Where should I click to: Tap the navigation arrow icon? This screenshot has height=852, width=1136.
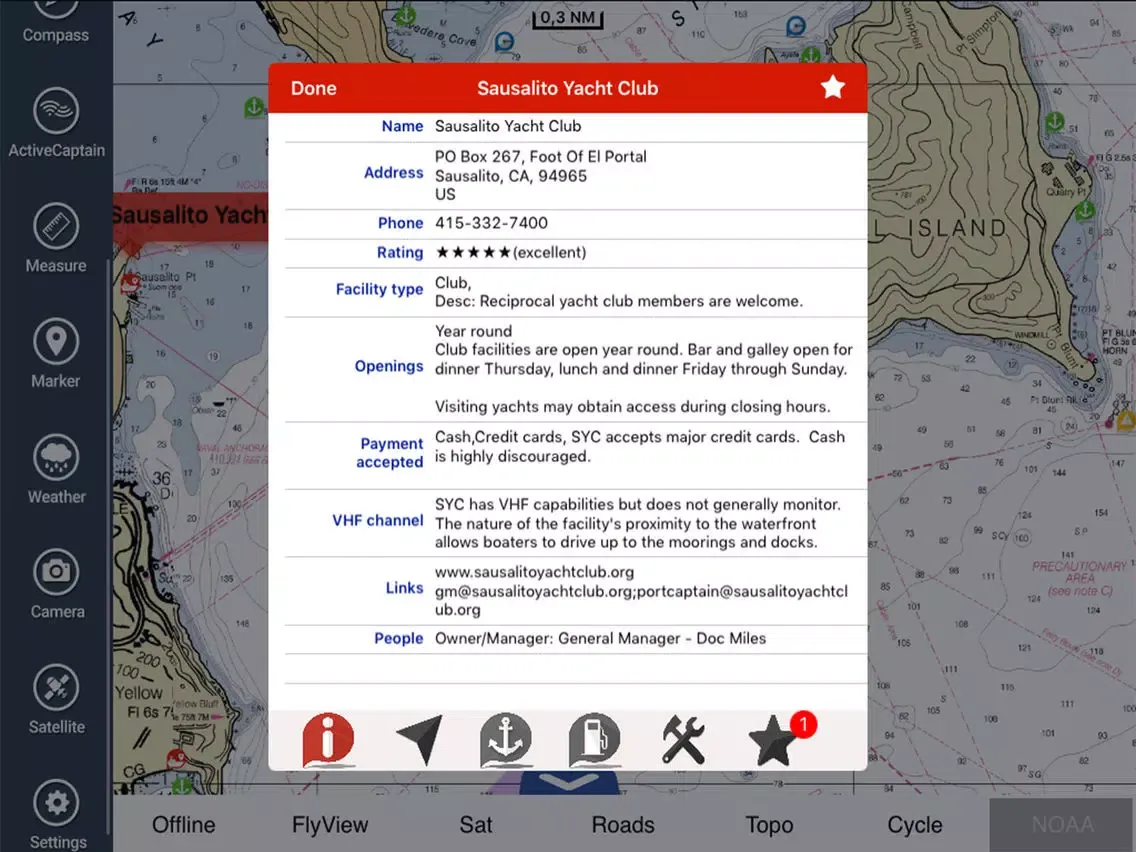coord(419,740)
